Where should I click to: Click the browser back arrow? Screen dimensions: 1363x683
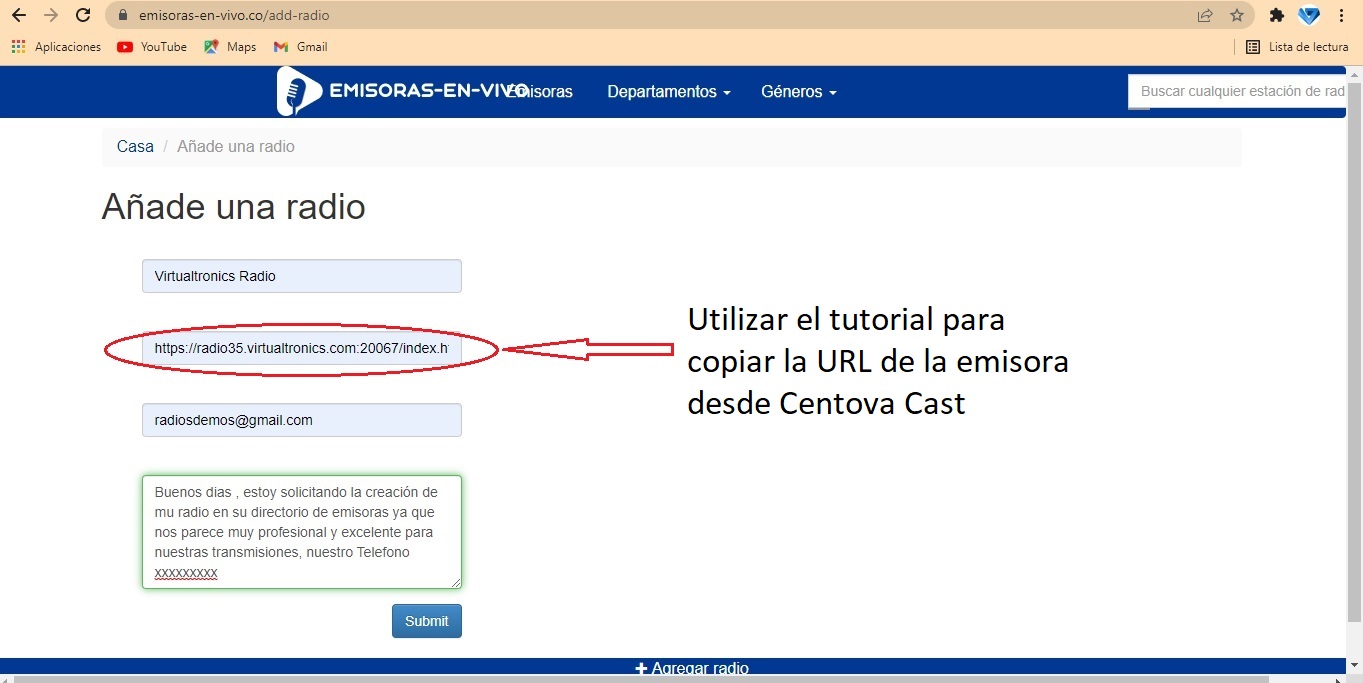[18, 15]
